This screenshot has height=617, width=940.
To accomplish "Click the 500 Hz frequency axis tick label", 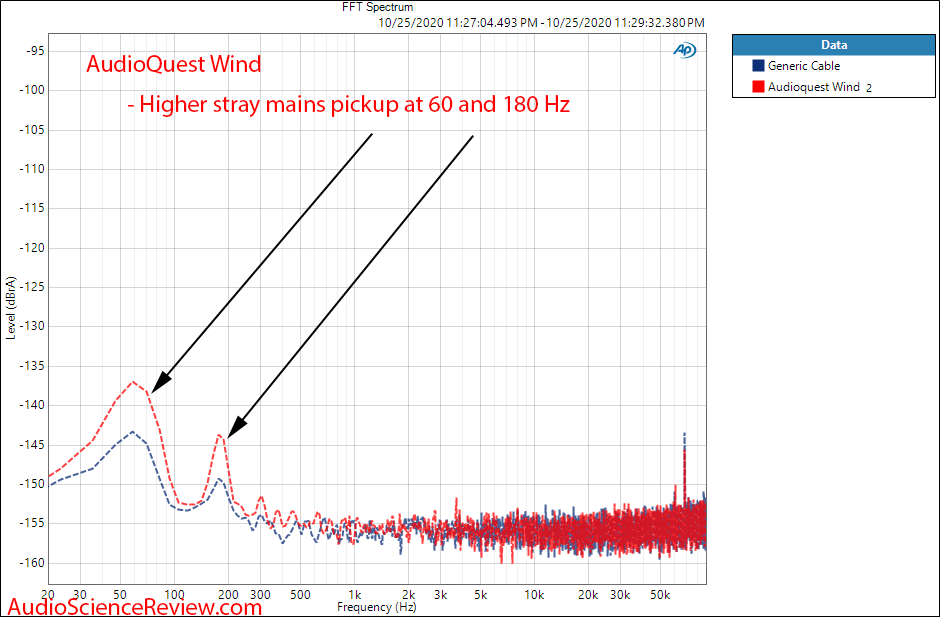I will point(300,595).
